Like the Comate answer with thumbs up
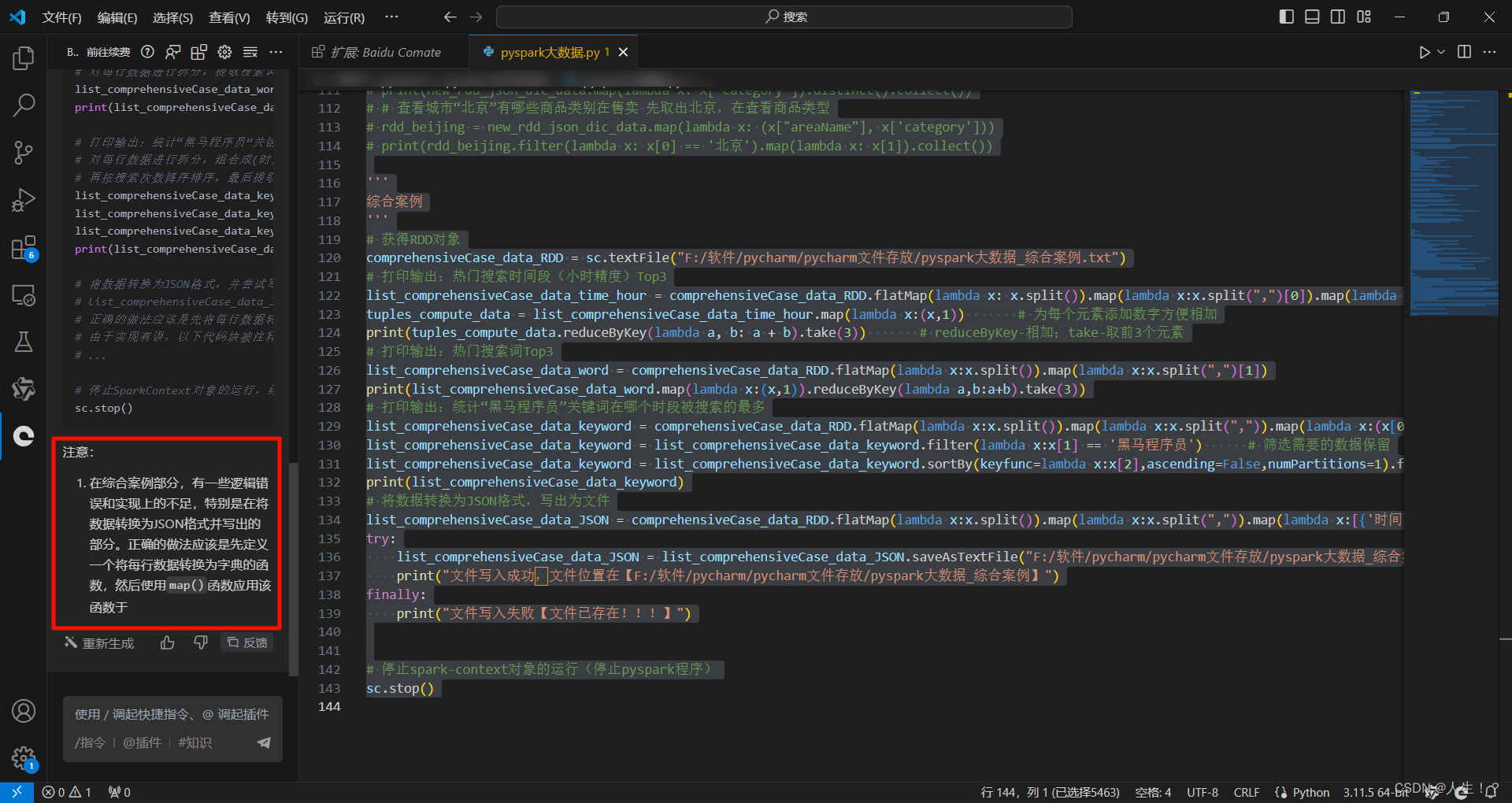The height and width of the screenshot is (803, 1512). pos(168,643)
